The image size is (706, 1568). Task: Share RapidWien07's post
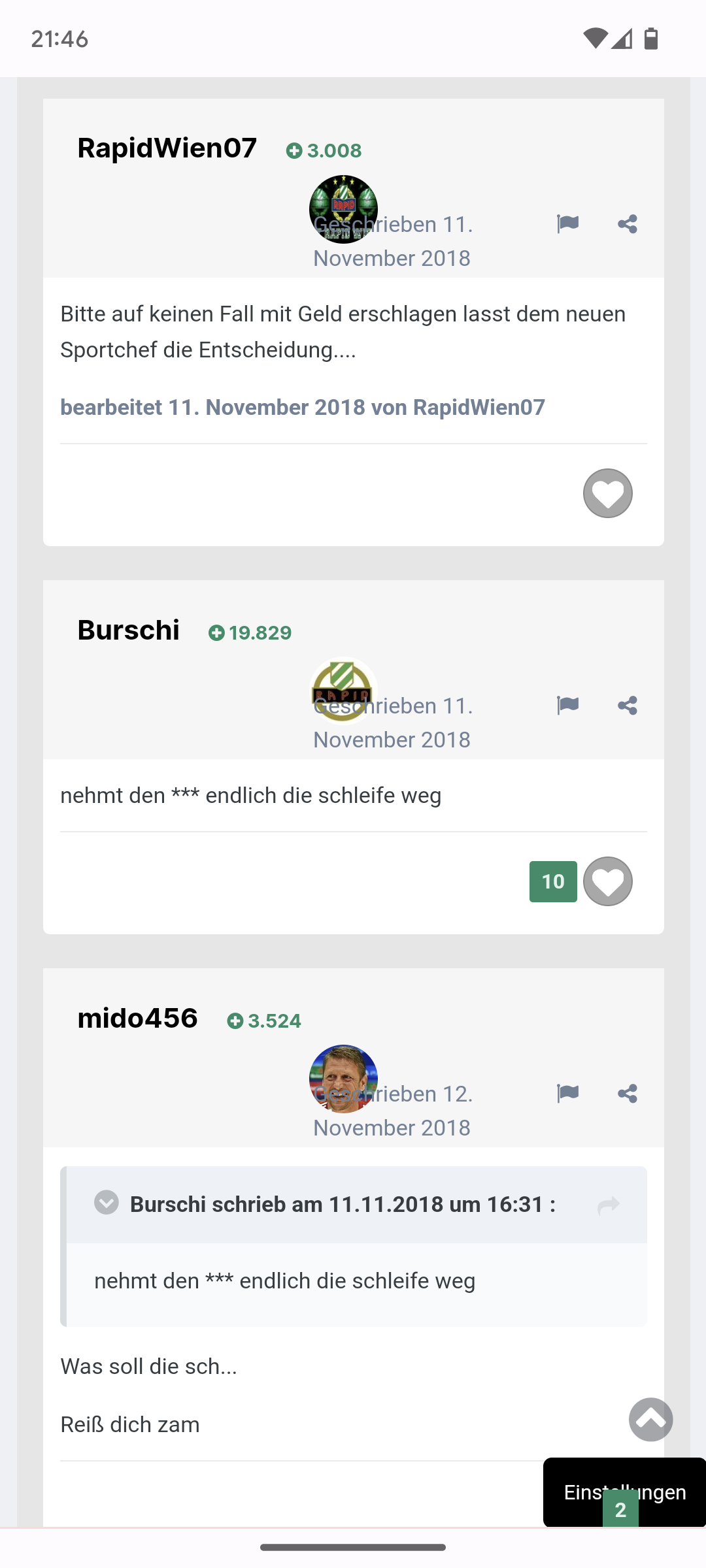(x=628, y=224)
